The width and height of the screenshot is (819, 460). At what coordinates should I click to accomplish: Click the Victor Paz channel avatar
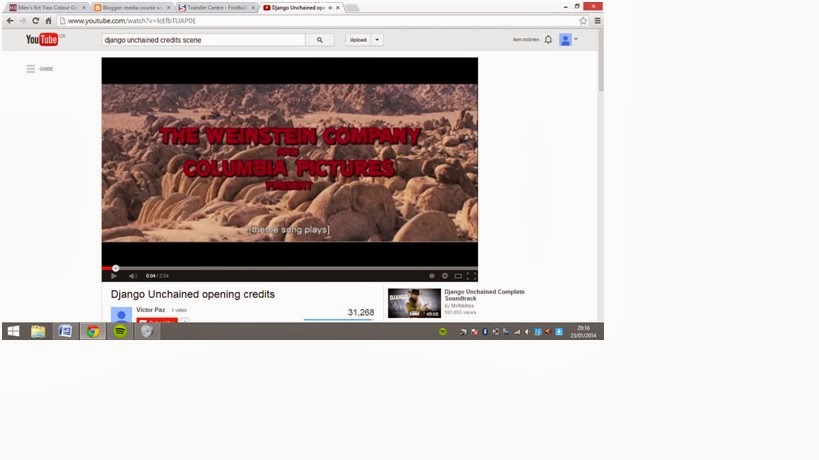tap(121, 314)
